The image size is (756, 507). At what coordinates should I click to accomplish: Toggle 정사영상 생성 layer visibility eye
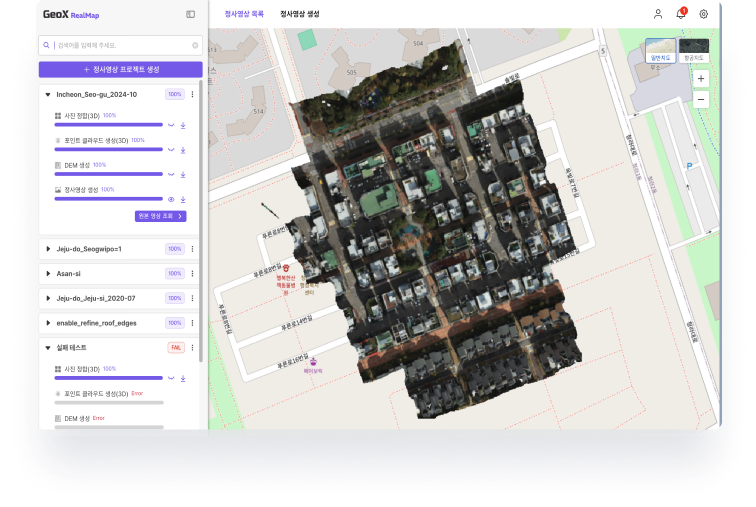coord(171,199)
